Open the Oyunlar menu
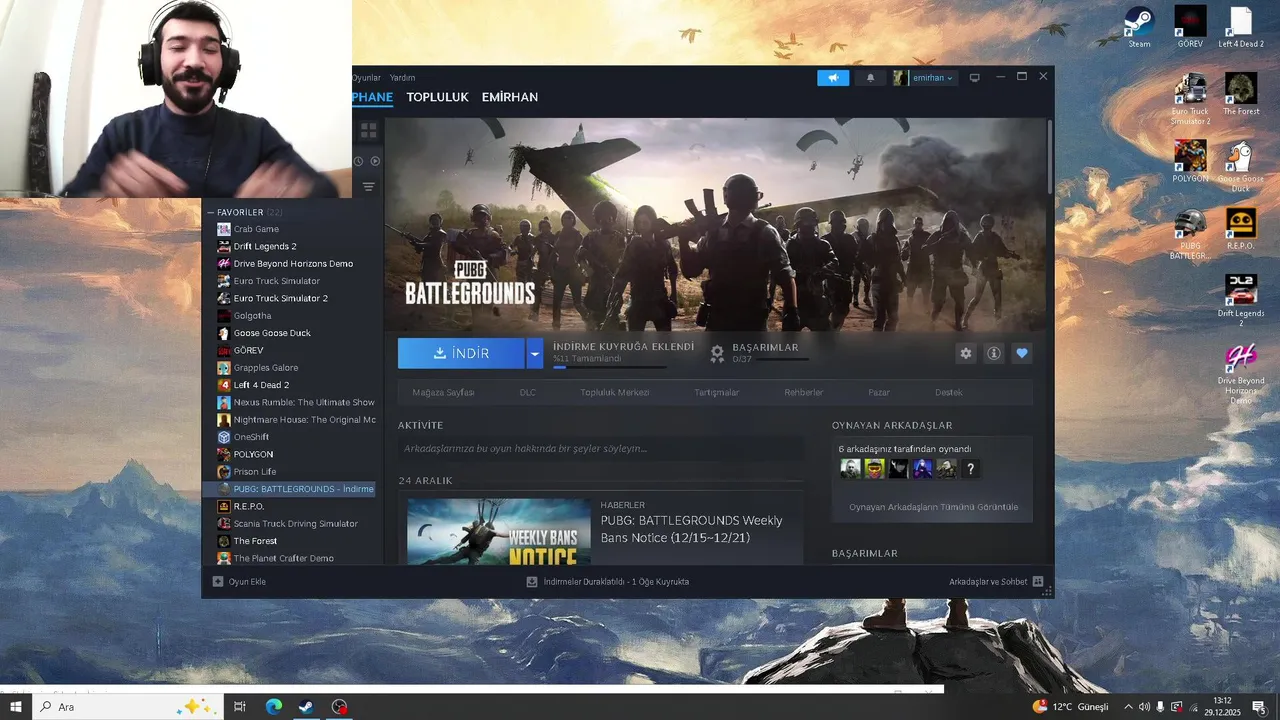The width and height of the screenshot is (1280, 720). click(x=366, y=78)
